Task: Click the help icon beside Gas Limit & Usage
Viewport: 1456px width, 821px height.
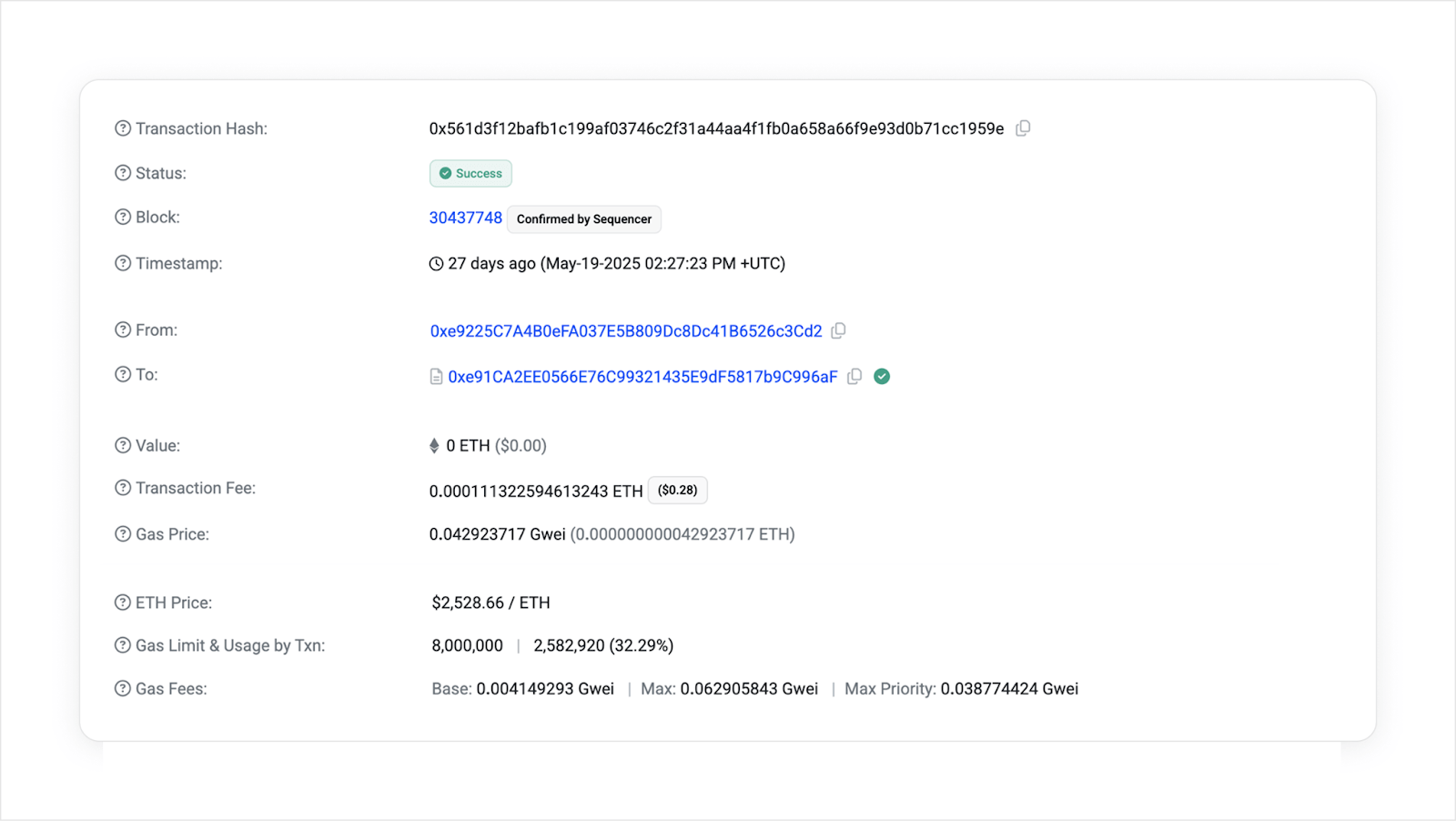Action: [122, 644]
